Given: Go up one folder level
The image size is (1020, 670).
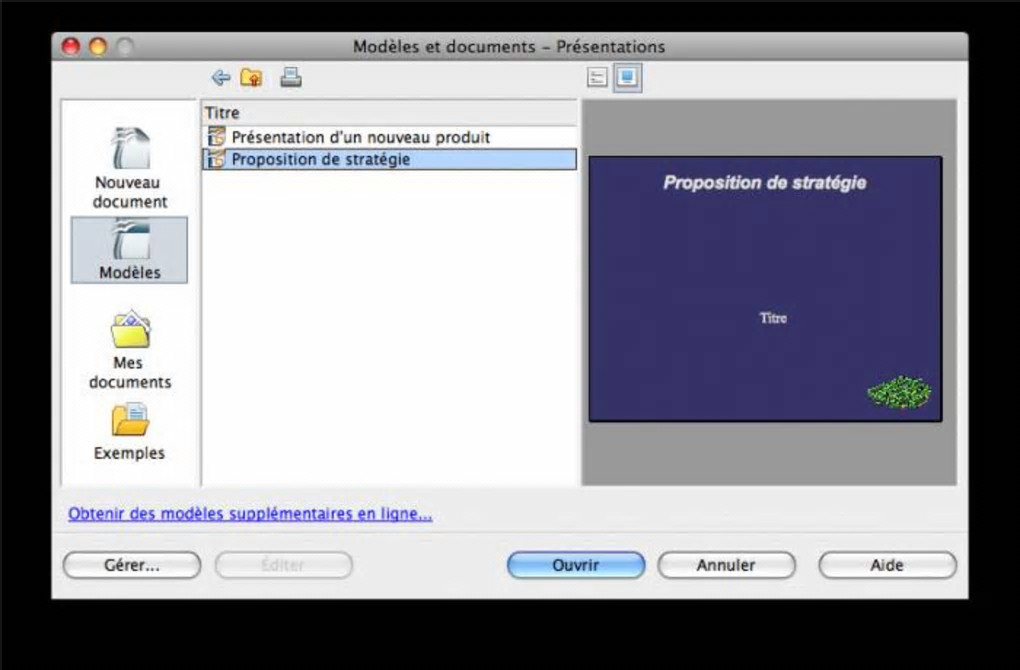Looking at the screenshot, I should (x=251, y=78).
